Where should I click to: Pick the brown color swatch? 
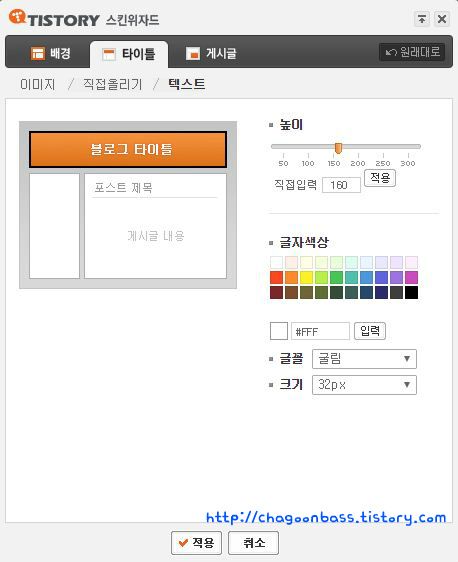tap(291, 292)
